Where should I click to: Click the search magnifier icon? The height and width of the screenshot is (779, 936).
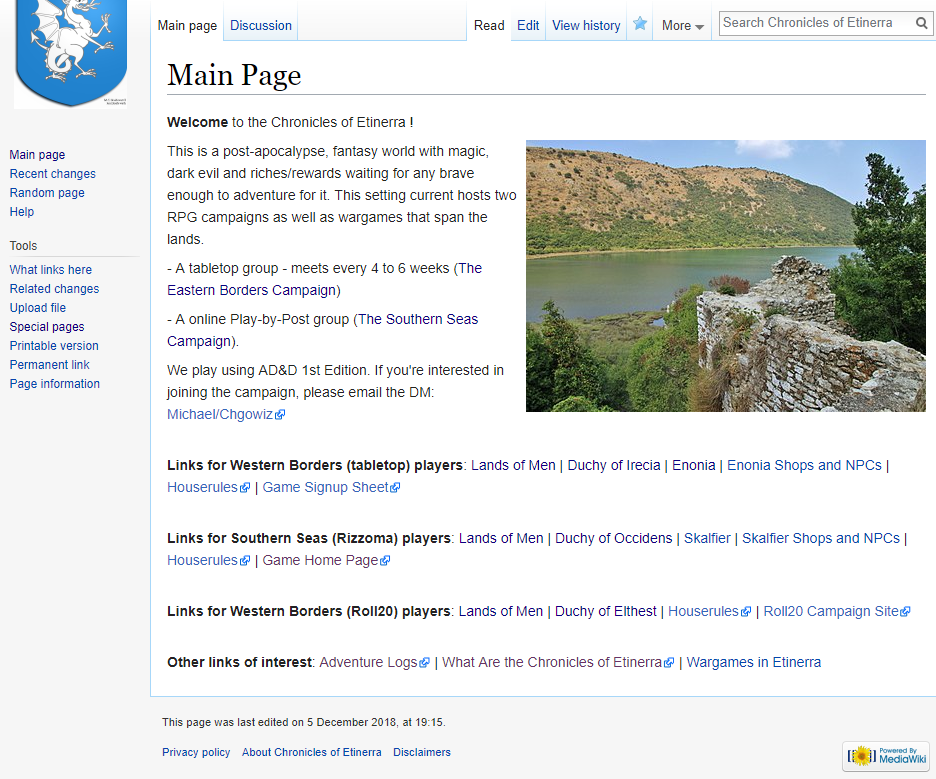pos(922,23)
